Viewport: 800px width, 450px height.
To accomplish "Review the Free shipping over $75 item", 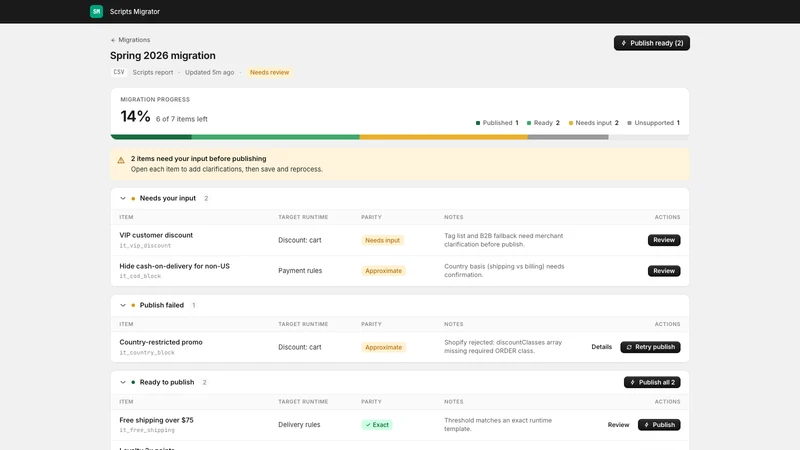I will 618,424.
